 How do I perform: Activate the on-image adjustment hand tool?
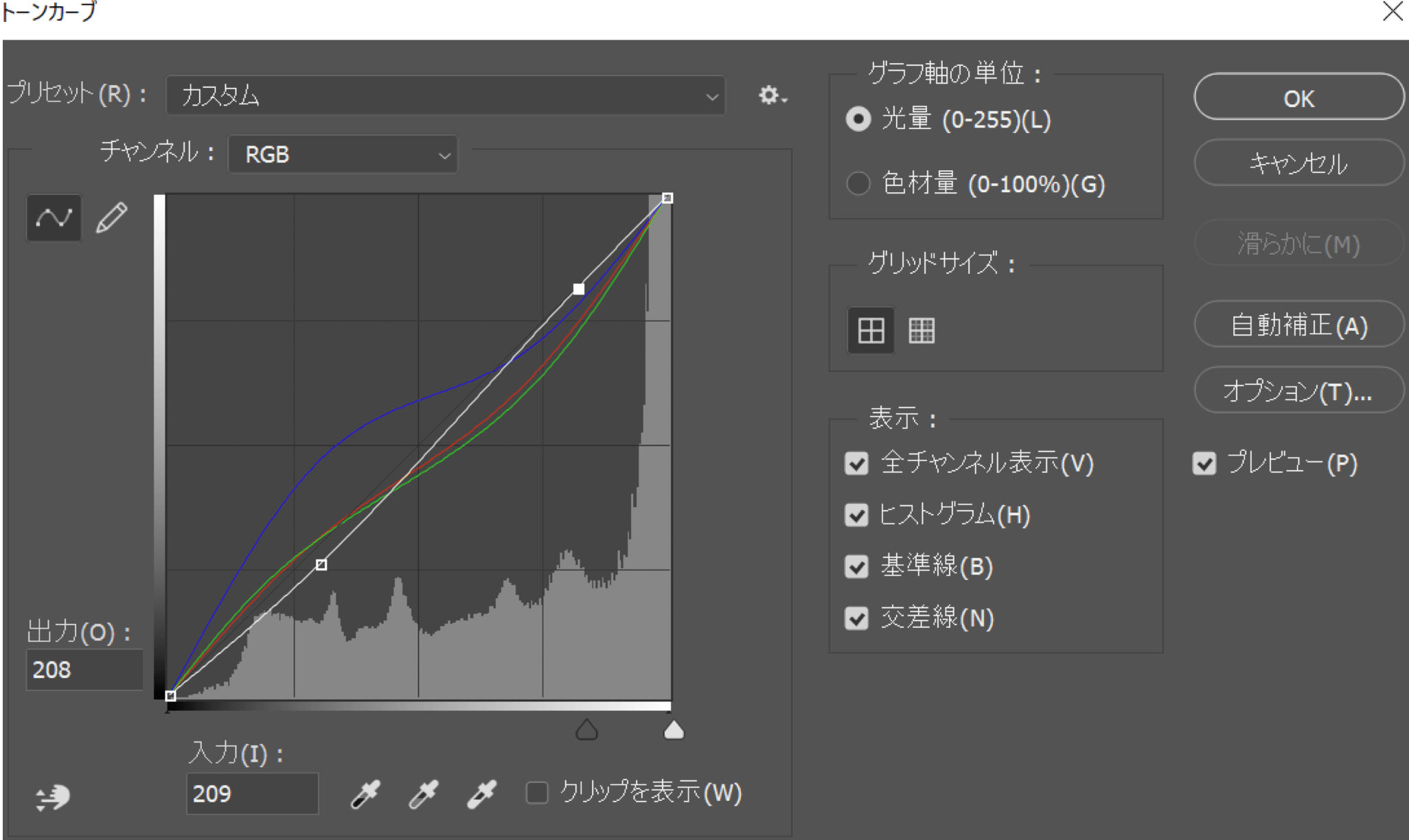pos(53,797)
